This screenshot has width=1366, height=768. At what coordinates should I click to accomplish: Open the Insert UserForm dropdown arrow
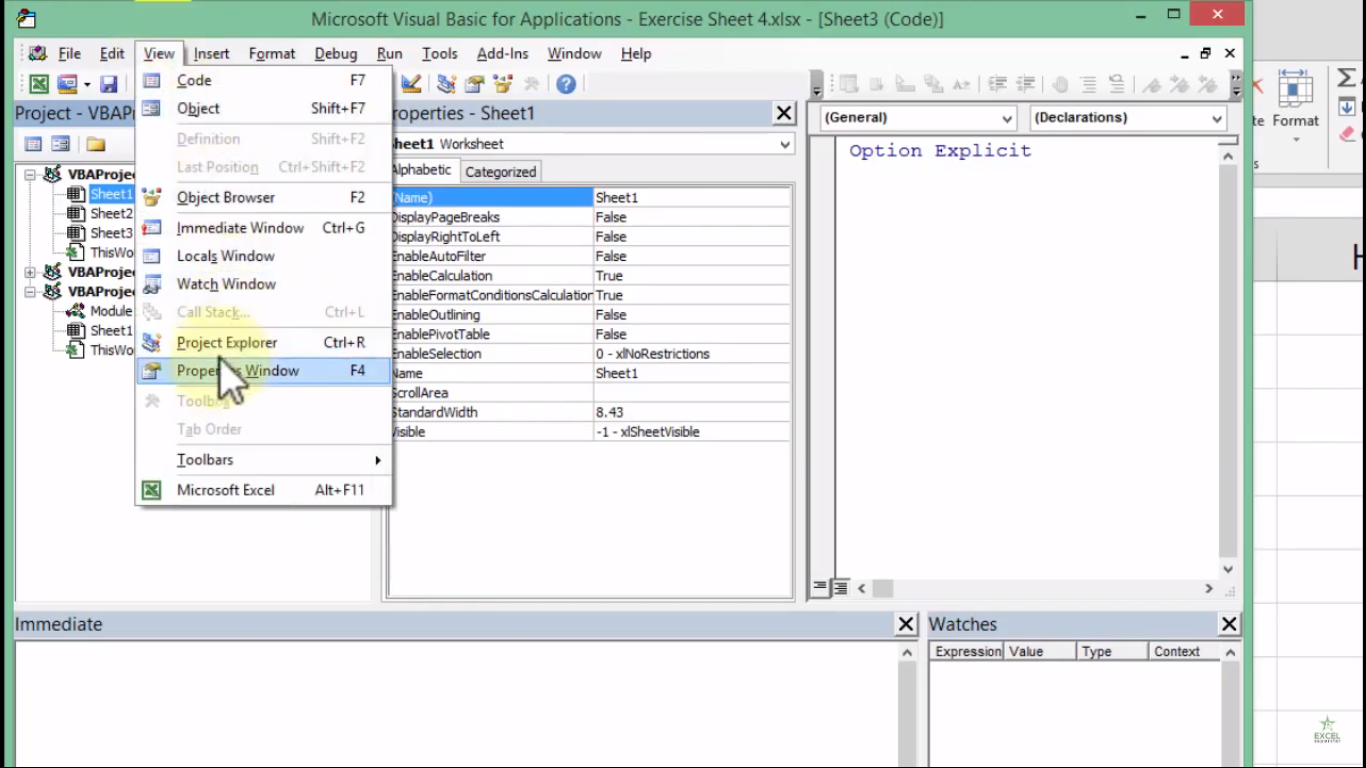click(x=87, y=84)
